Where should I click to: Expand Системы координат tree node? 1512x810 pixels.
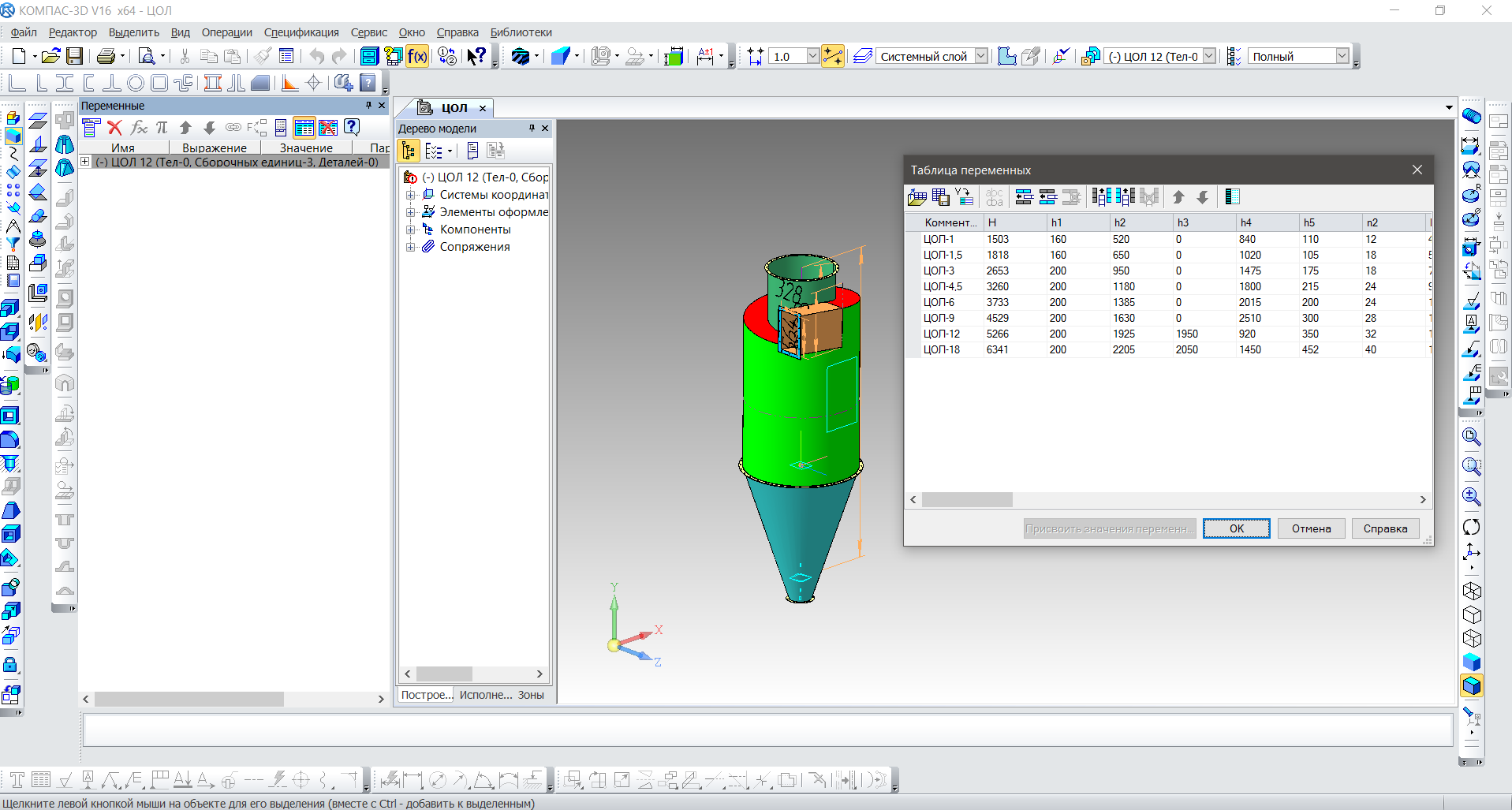410,195
